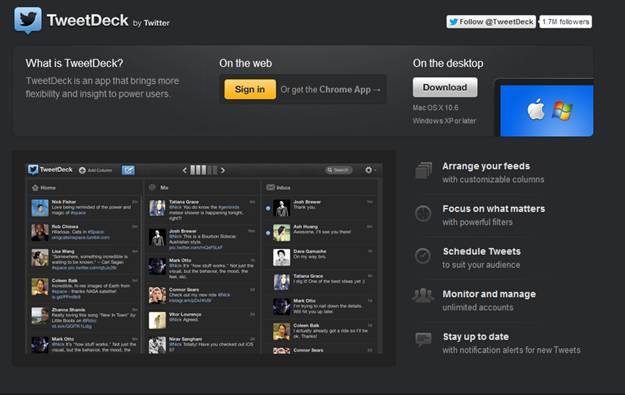Image resolution: width=625 pixels, height=395 pixels.
Task: Click Josh Brewer's avatar in Me column
Action: [x=157, y=237]
